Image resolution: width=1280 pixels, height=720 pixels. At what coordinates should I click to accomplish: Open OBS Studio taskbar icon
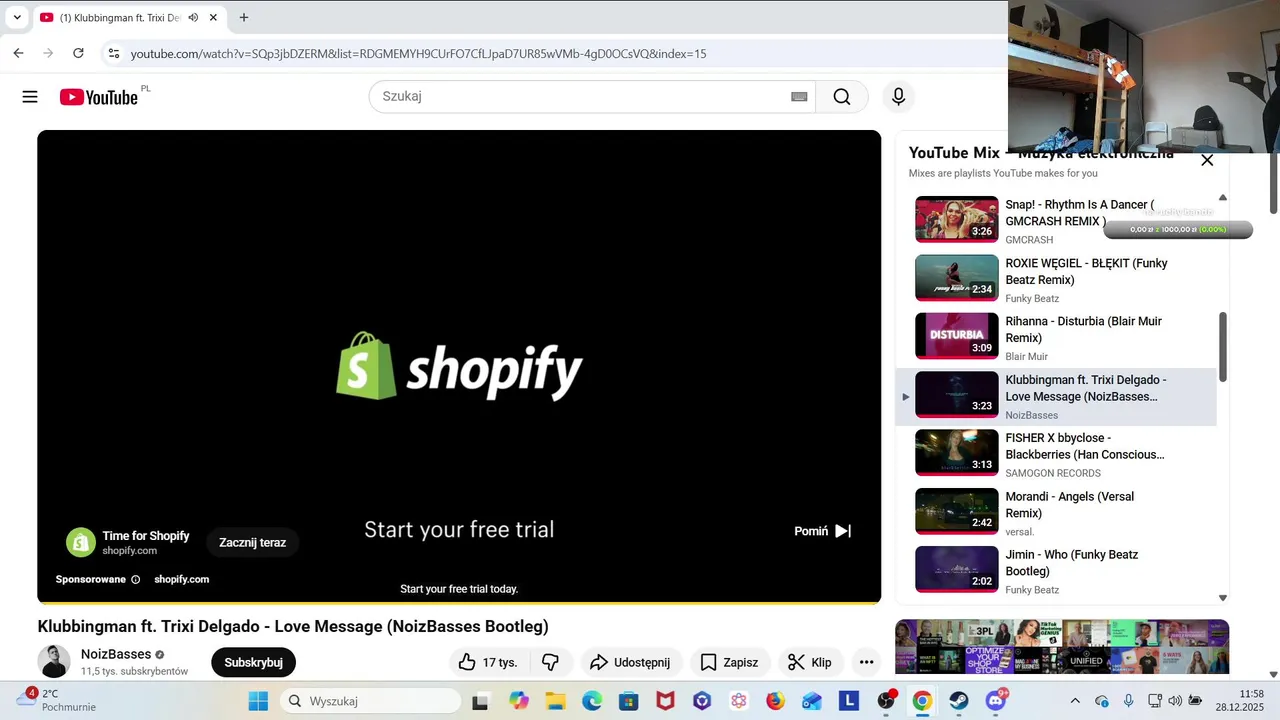click(x=886, y=701)
